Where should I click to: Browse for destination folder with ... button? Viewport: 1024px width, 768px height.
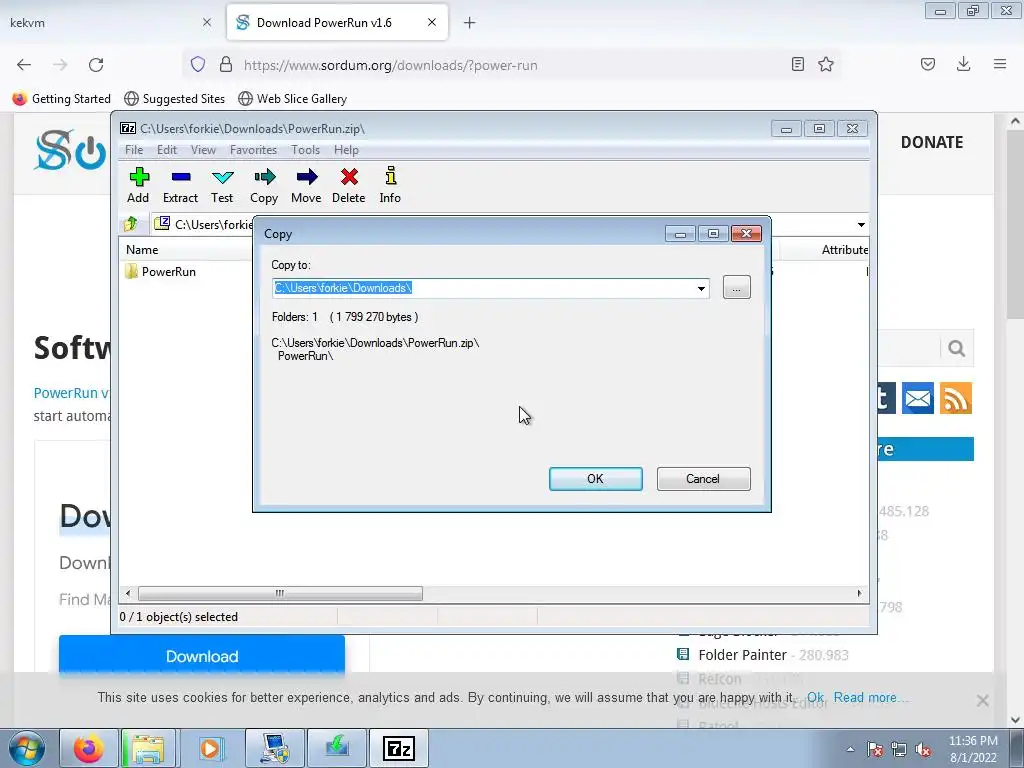coord(737,287)
